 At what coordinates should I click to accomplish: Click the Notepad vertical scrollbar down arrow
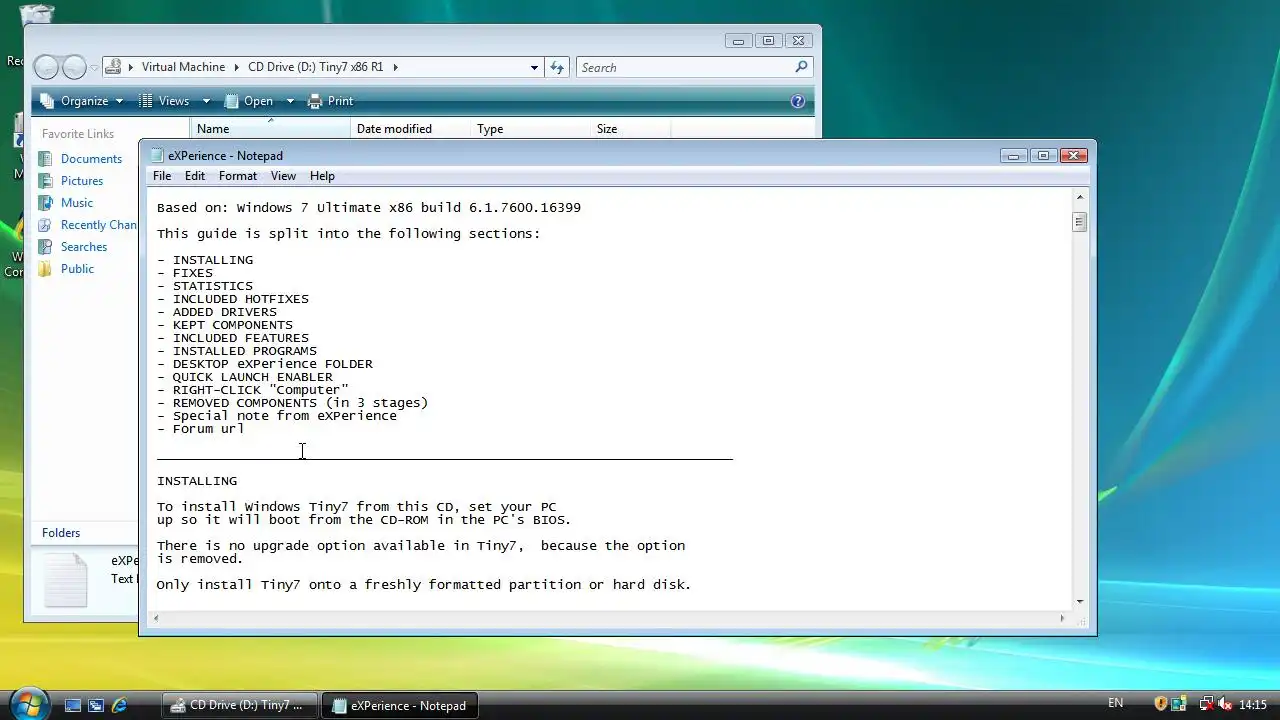pos(1079,601)
